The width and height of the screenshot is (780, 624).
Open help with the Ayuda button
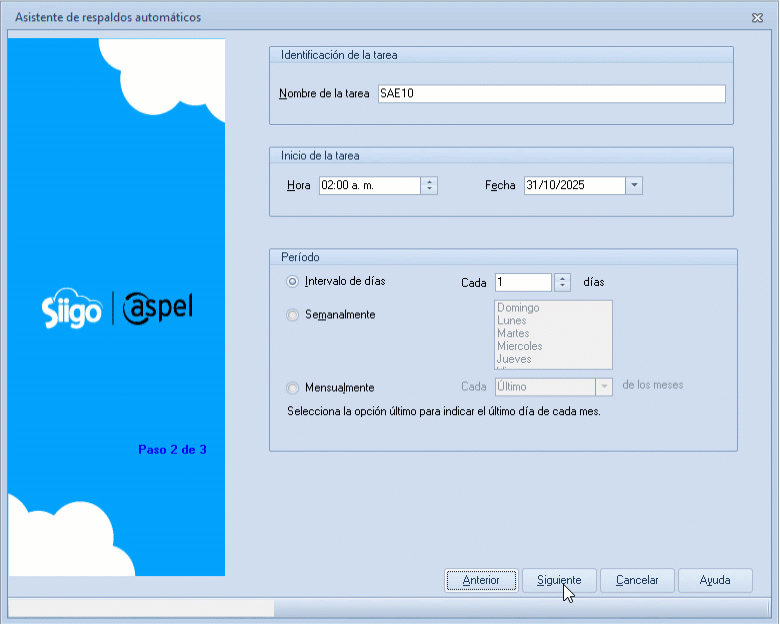coord(715,580)
